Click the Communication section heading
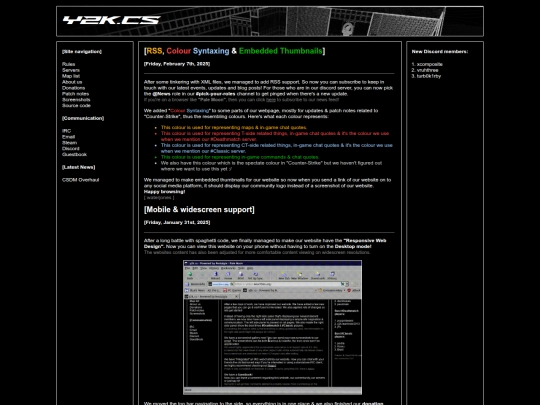Viewport: 540px width, 405px height. 83,118
